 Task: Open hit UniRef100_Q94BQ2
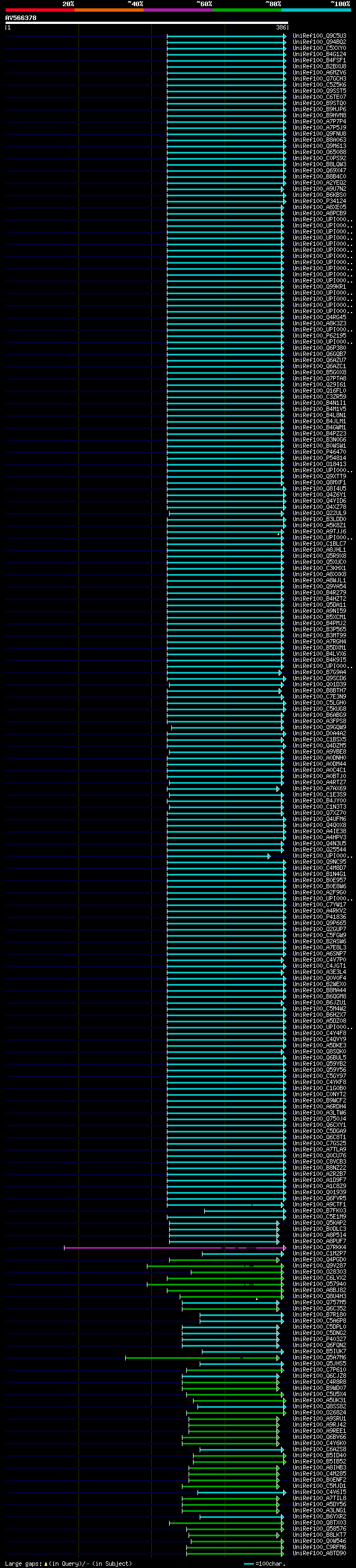coord(319,42)
